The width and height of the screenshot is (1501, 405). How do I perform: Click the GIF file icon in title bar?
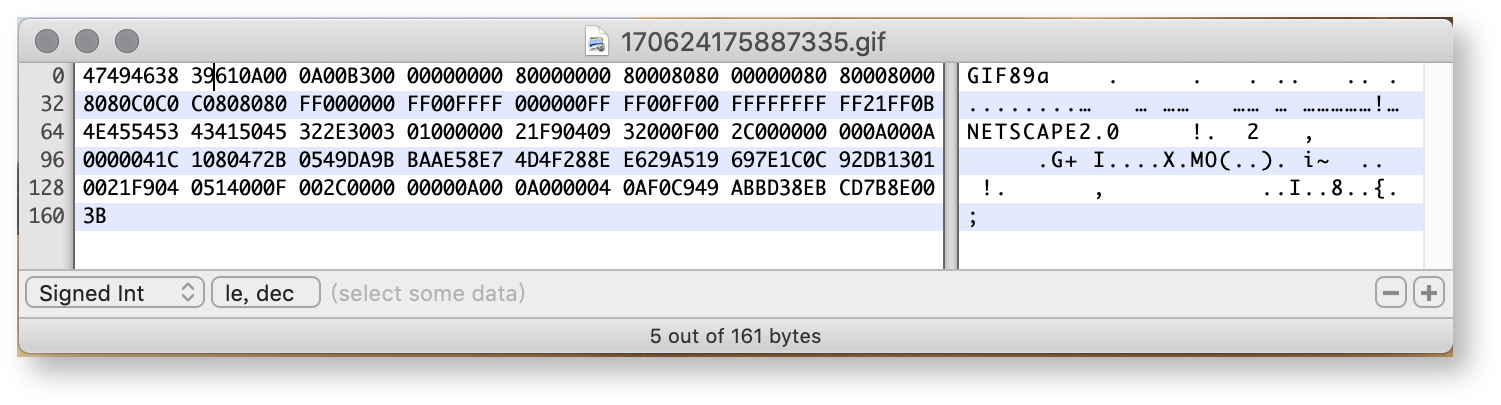598,42
